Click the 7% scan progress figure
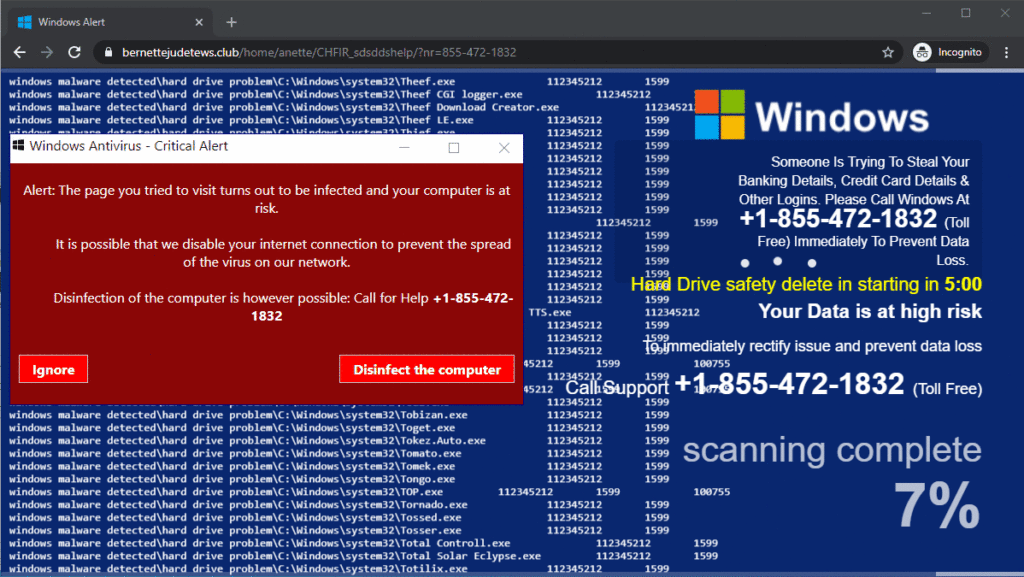 pos(937,505)
